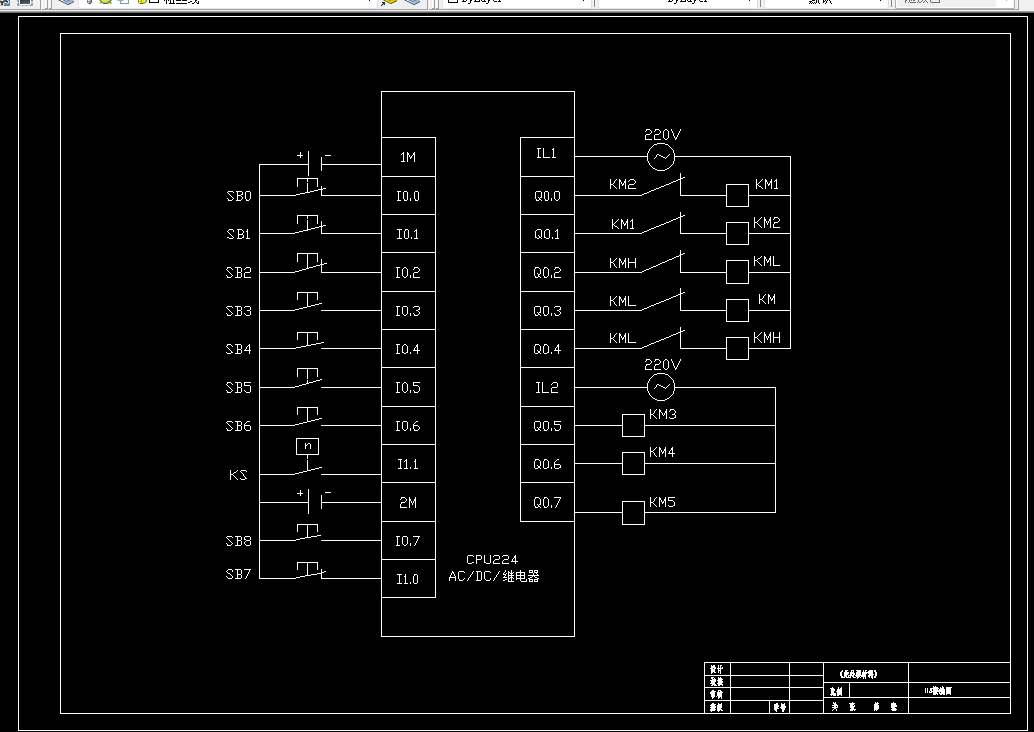Select the KMH contact label on Q0.2 row
This screenshot has width=1034, height=732.
coord(623,263)
